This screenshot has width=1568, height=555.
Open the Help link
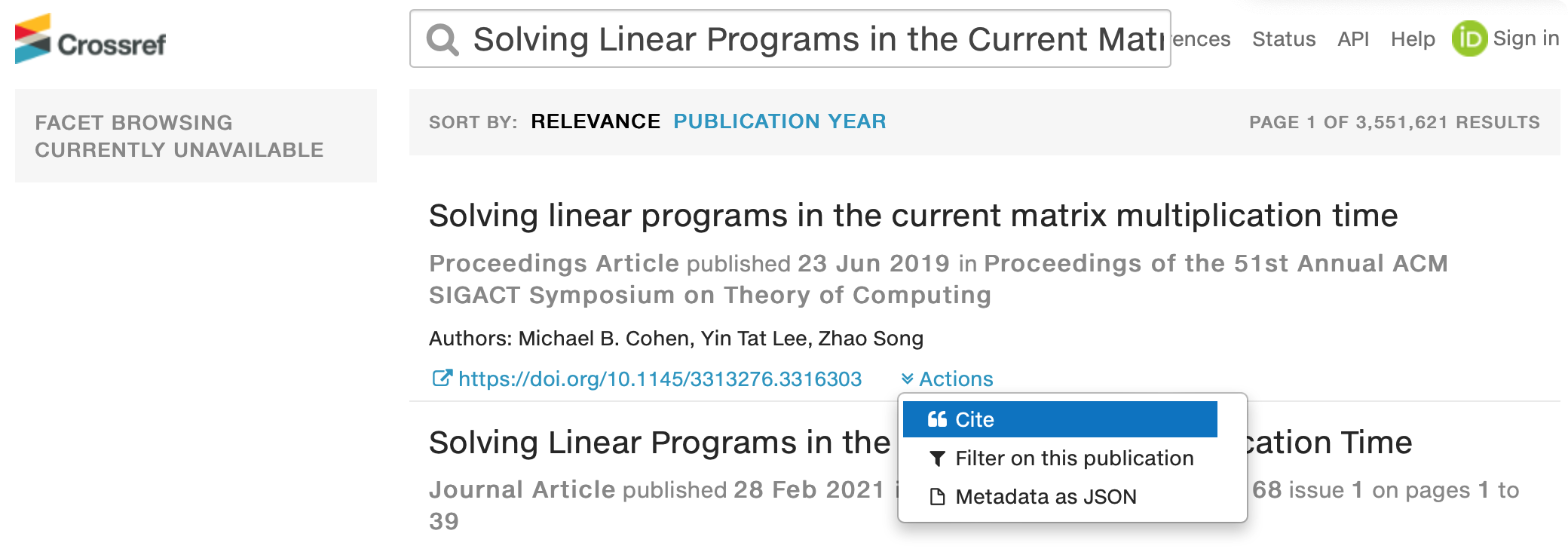coord(1413,39)
